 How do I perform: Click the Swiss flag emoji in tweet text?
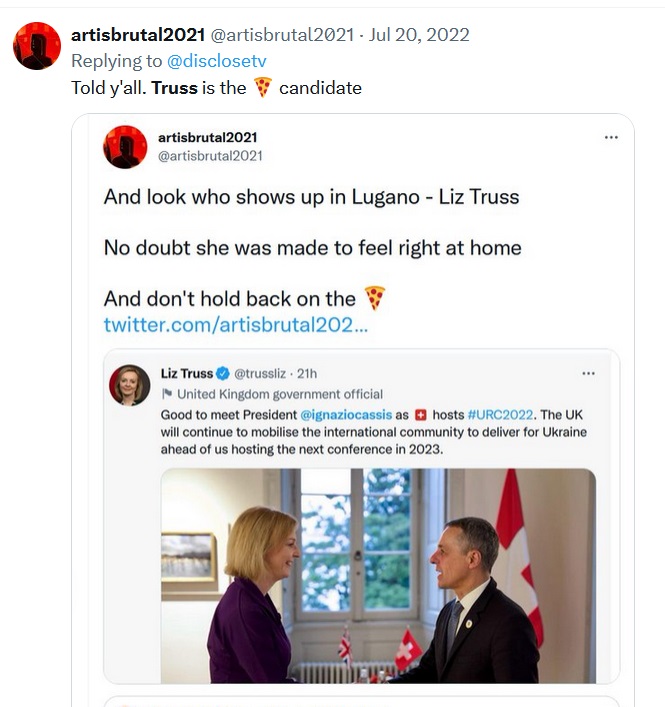(421, 414)
